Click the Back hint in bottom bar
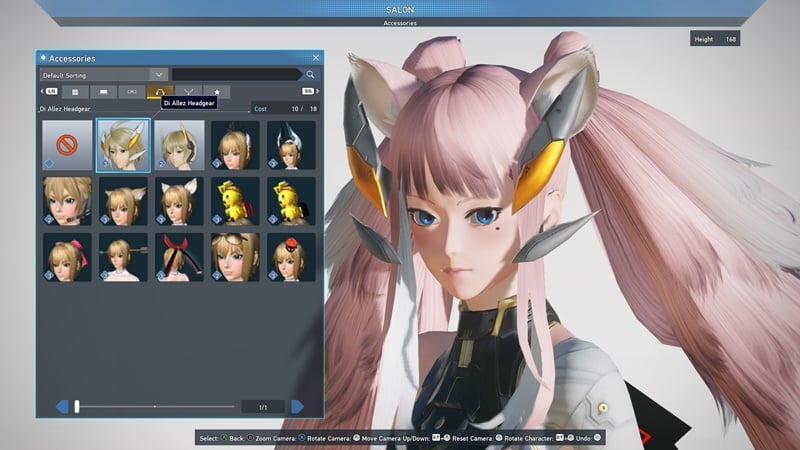The height and width of the screenshot is (450, 800). point(241,438)
